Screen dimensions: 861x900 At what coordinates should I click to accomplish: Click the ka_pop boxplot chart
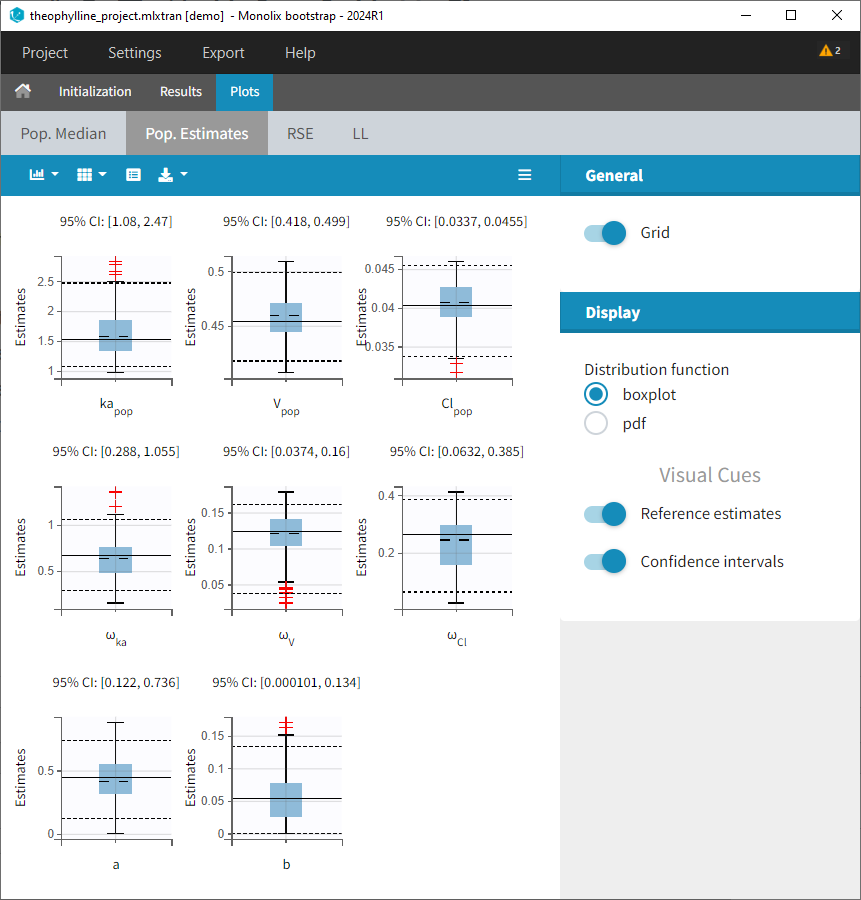point(116,320)
